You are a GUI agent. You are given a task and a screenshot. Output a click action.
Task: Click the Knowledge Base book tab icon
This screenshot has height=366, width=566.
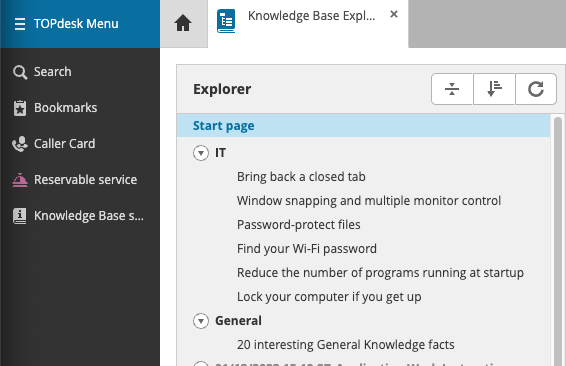(x=226, y=21)
